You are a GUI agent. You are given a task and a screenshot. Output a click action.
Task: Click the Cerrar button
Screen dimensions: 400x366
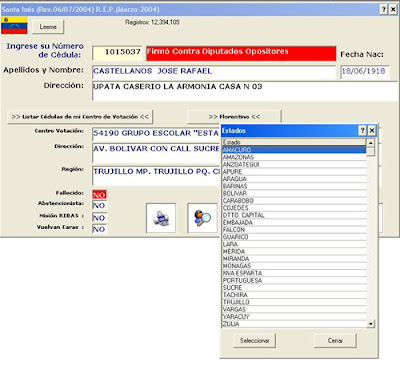pyautogui.click(x=335, y=341)
